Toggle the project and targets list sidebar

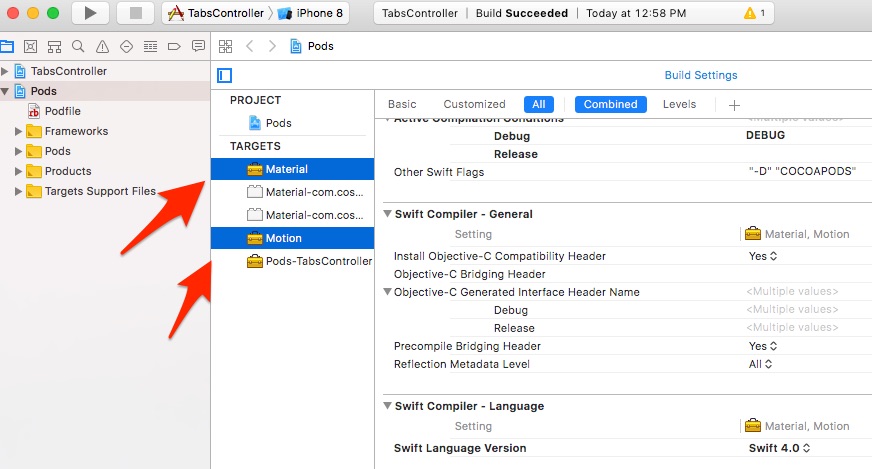(225, 75)
